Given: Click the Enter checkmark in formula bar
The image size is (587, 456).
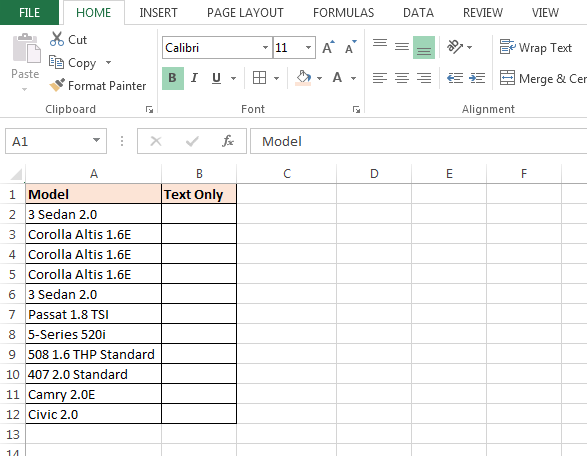Looking at the screenshot, I should pyautogui.click(x=192, y=141).
